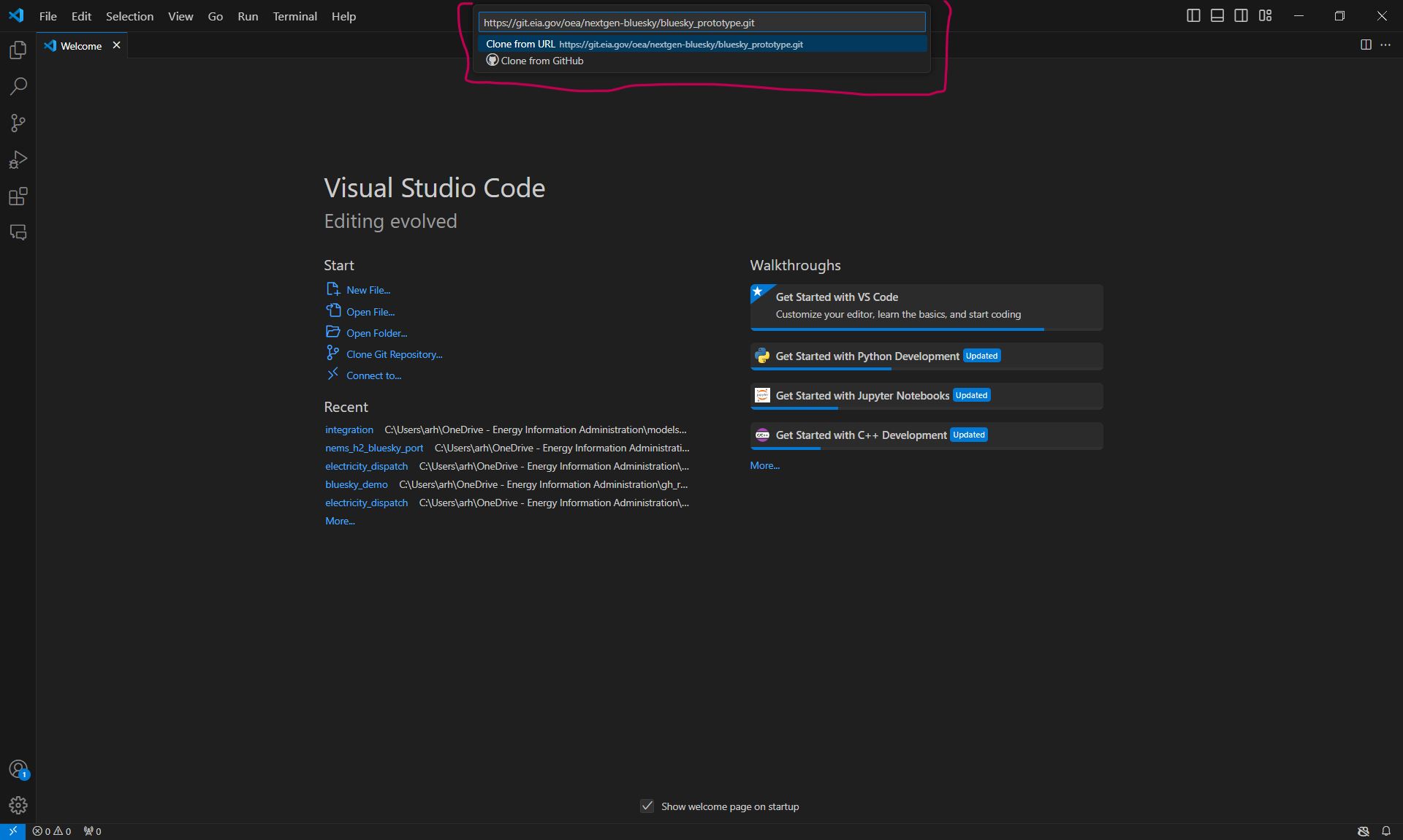Minimize the VS Code window

tap(1299, 15)
